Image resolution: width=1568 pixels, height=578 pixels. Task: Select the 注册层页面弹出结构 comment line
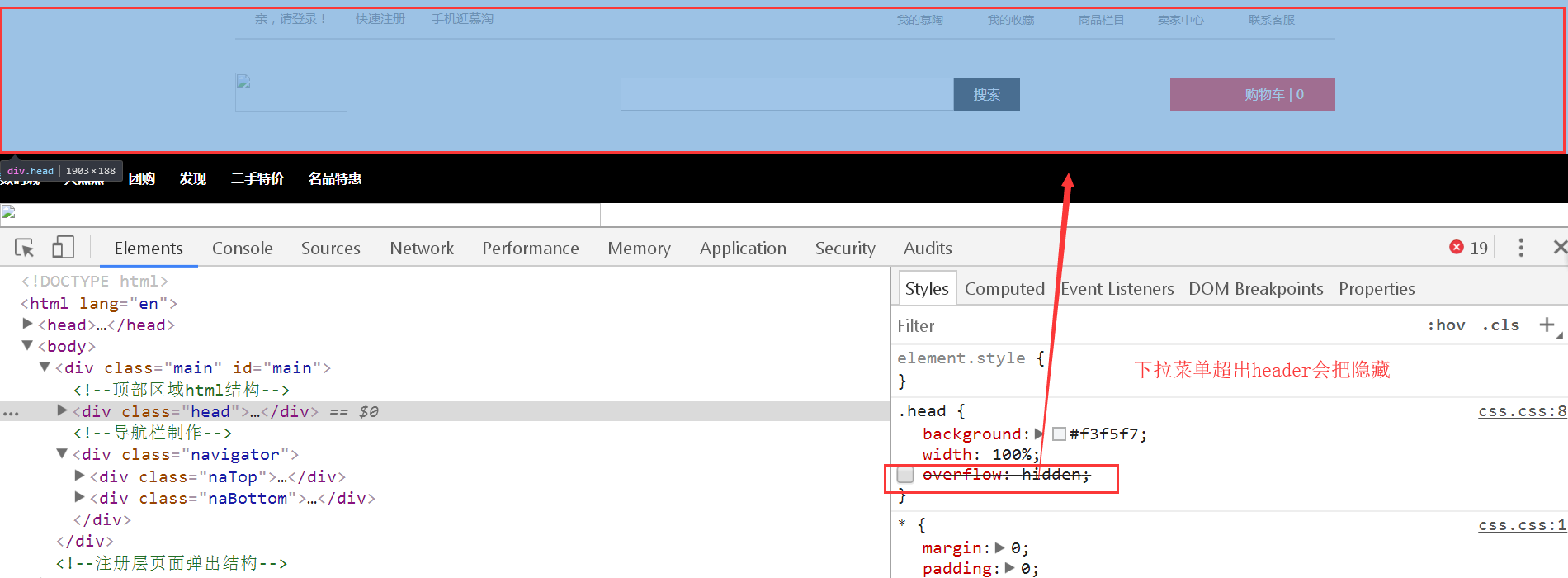coord(172,563)
